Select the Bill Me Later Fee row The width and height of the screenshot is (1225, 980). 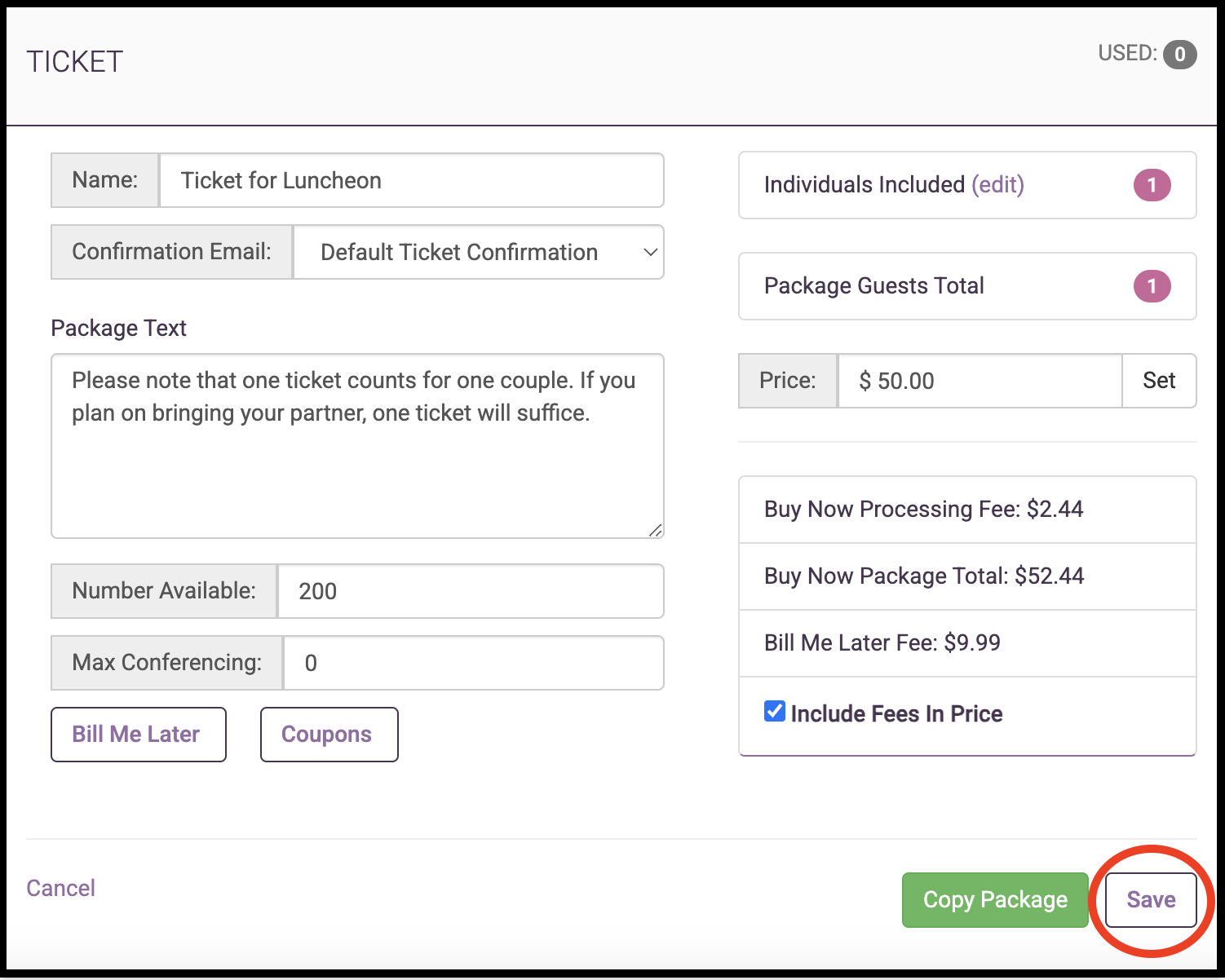point(966,643)
